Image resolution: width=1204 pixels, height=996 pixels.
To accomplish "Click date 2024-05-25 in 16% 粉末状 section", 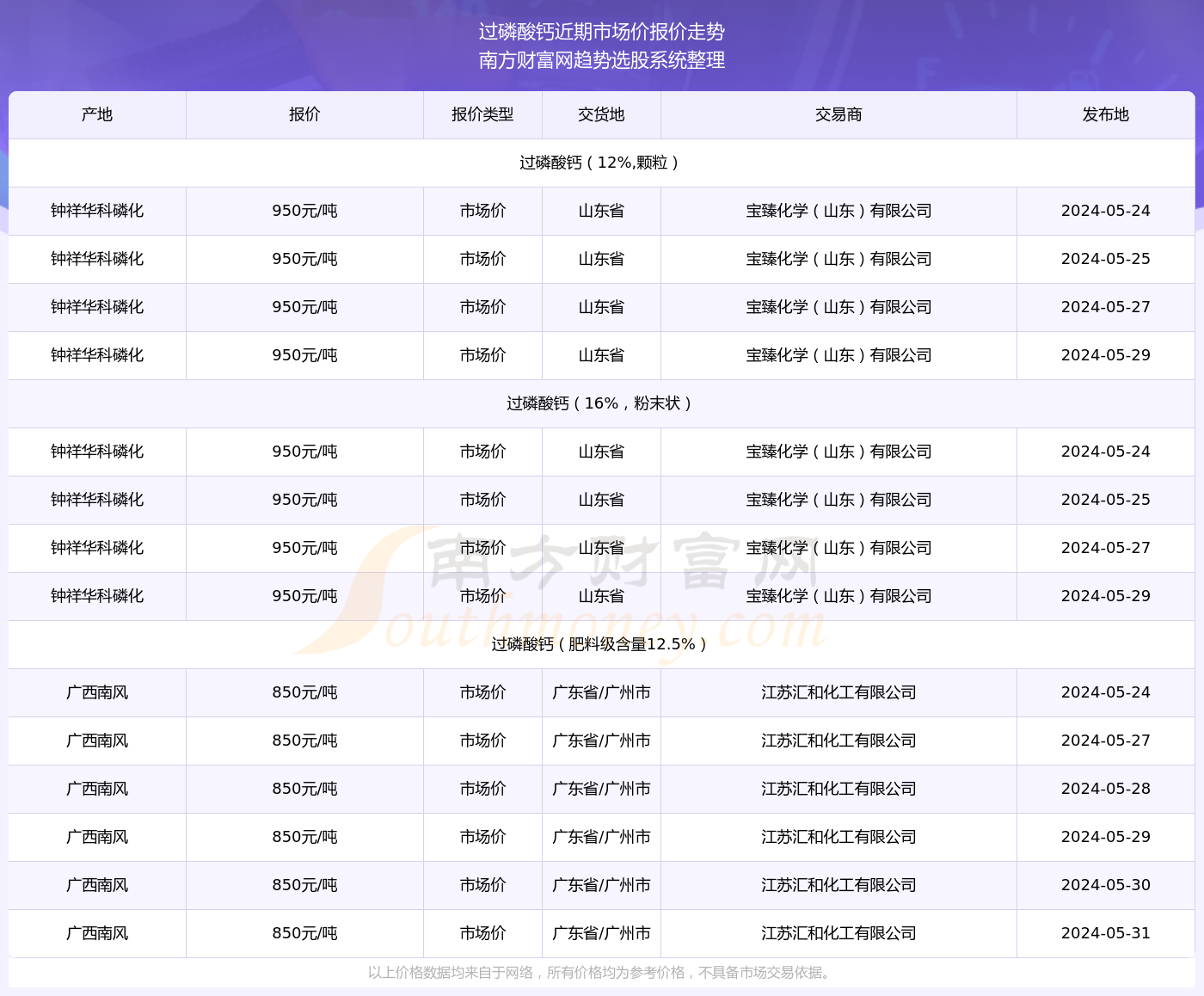I will click(x=1105, y=500).
